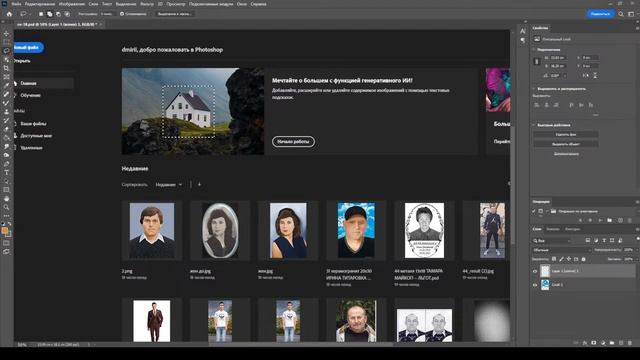
Task: Click the delete layer trash icon
Action: click(x=630, y=343)
